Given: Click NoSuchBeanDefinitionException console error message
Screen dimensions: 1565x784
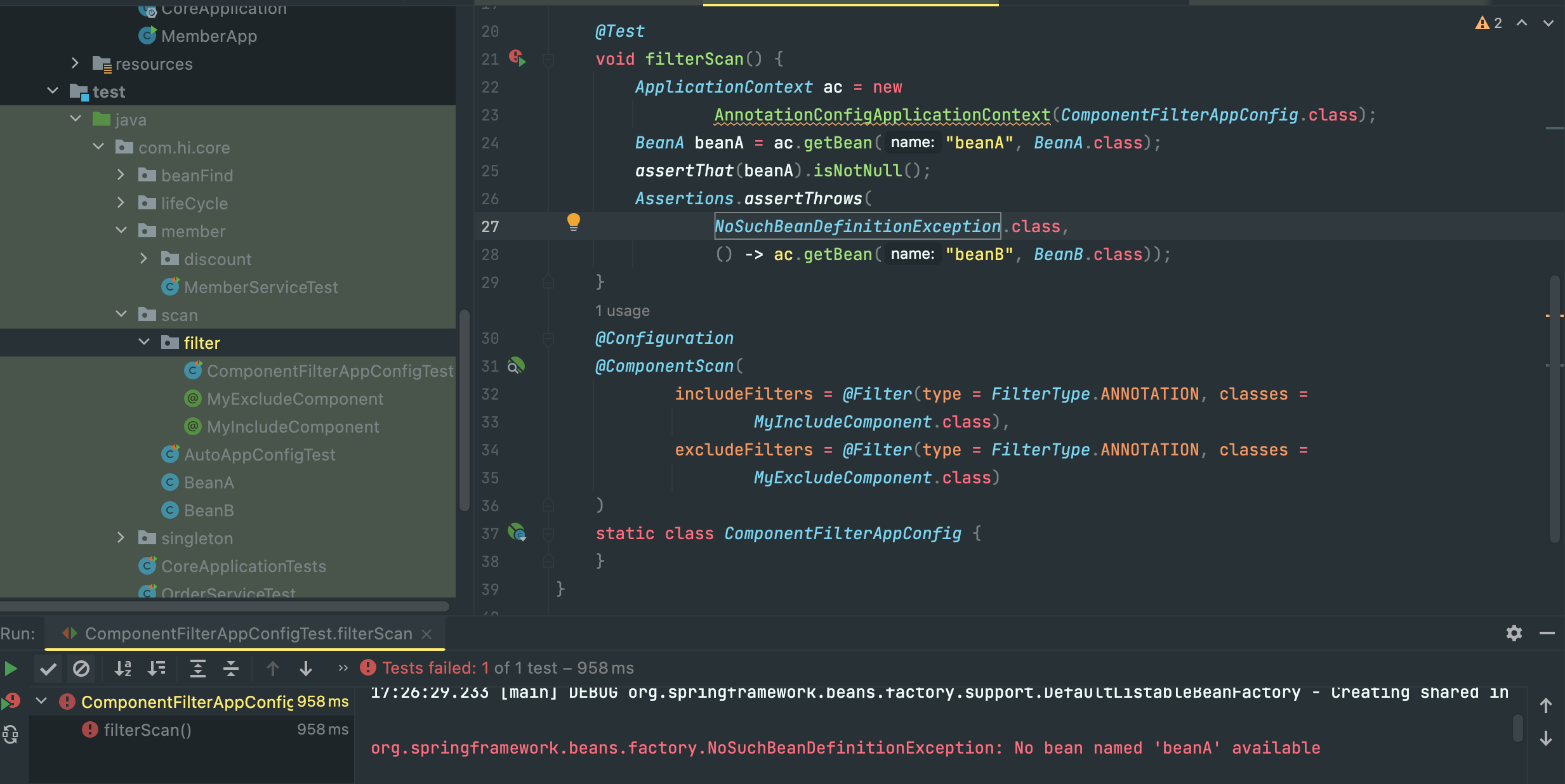Looking at the screenshot, I should [x=845, y=748].
